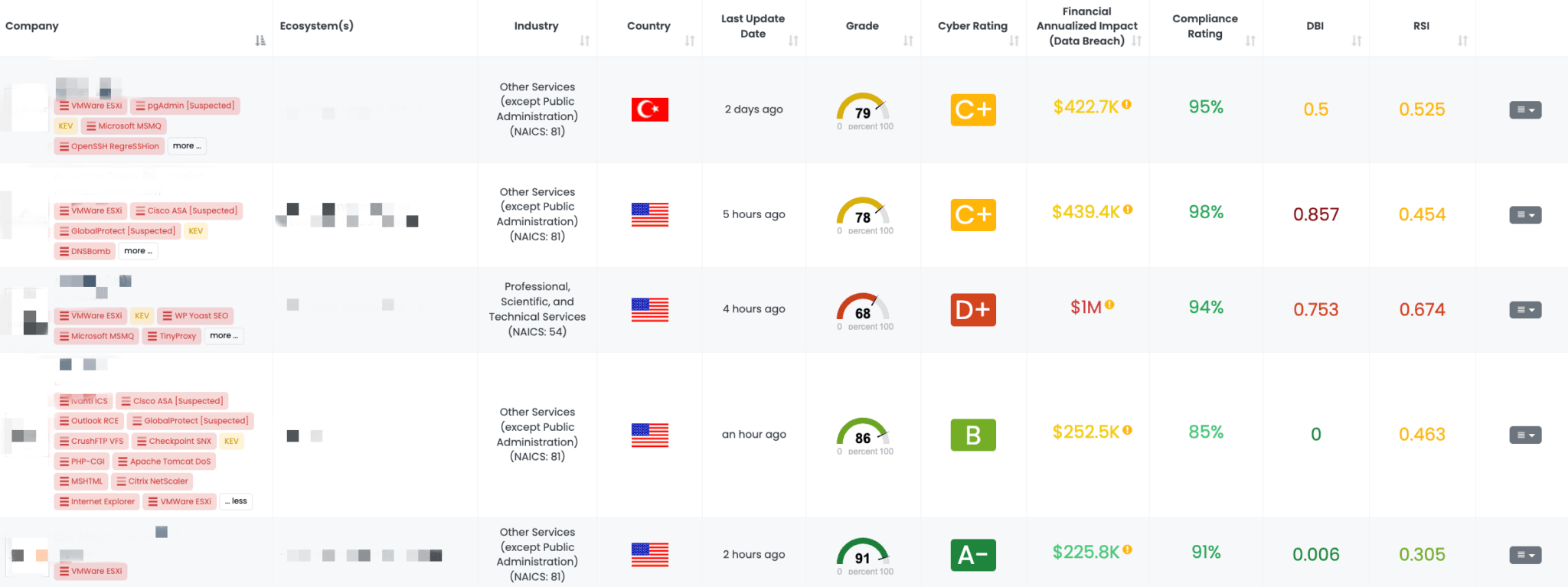Click the Turkish flag in the first row
Viewport: 1568px width, 587px height.
[649, 109]
